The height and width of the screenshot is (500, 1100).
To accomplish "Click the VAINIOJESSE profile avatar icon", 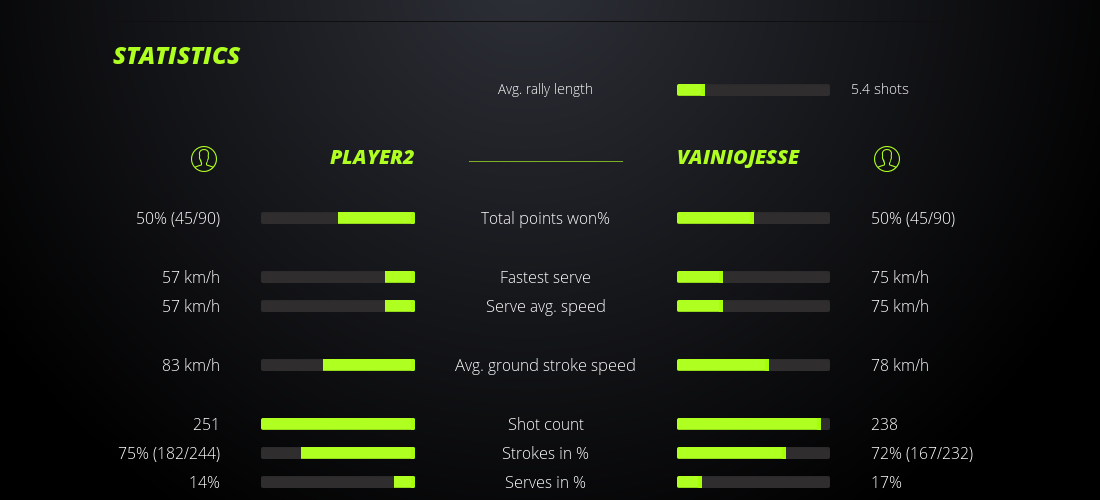I will (887, 158).
